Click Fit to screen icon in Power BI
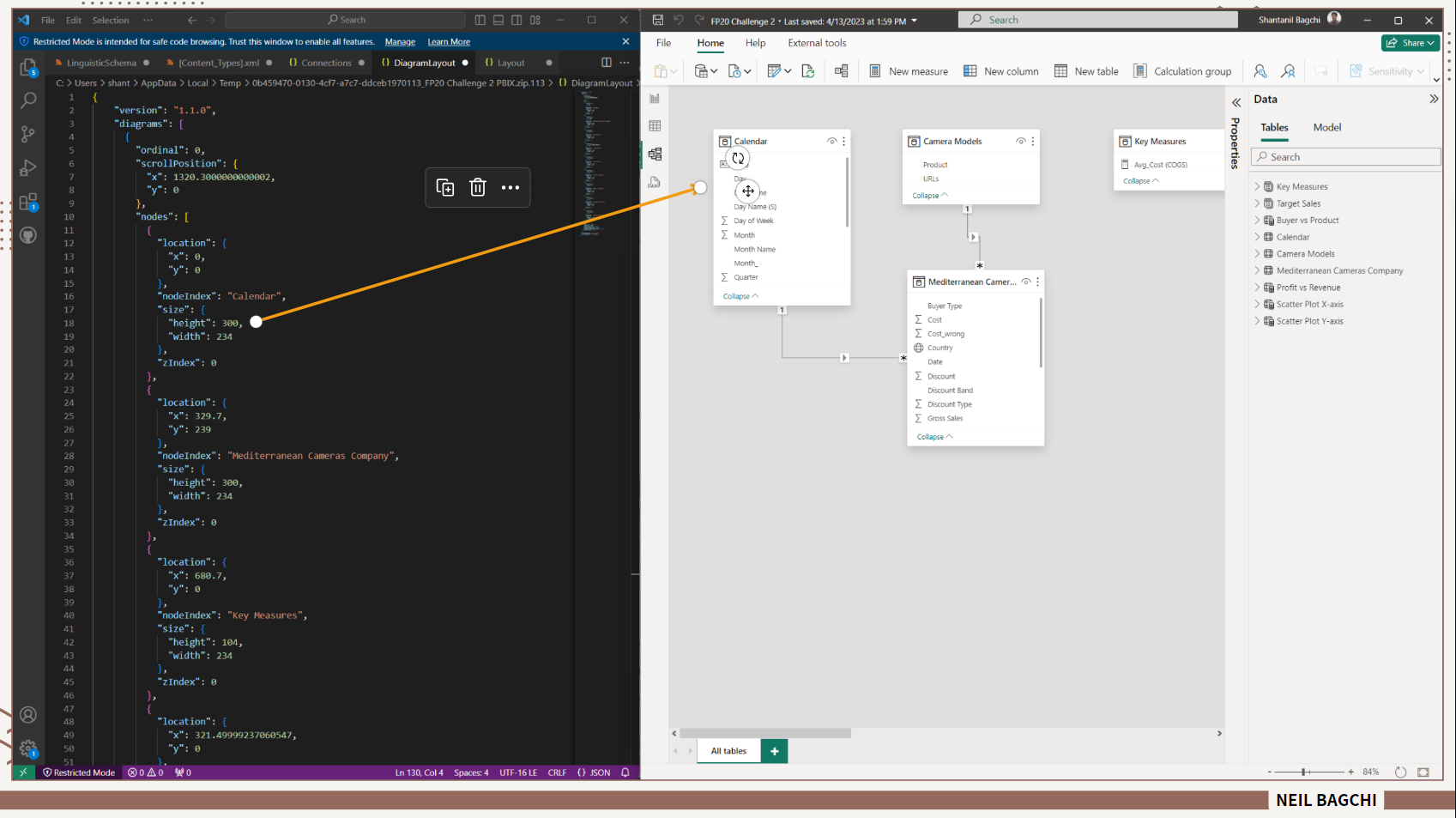1456x818 pixels. click(x=1423, y=772)
